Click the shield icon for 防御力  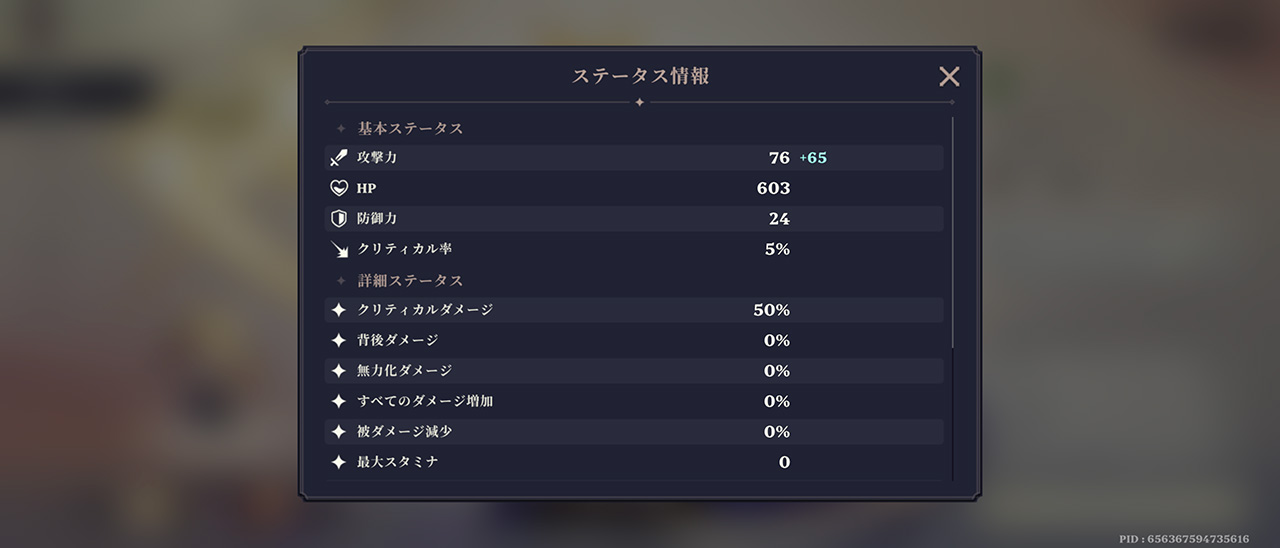339,218
